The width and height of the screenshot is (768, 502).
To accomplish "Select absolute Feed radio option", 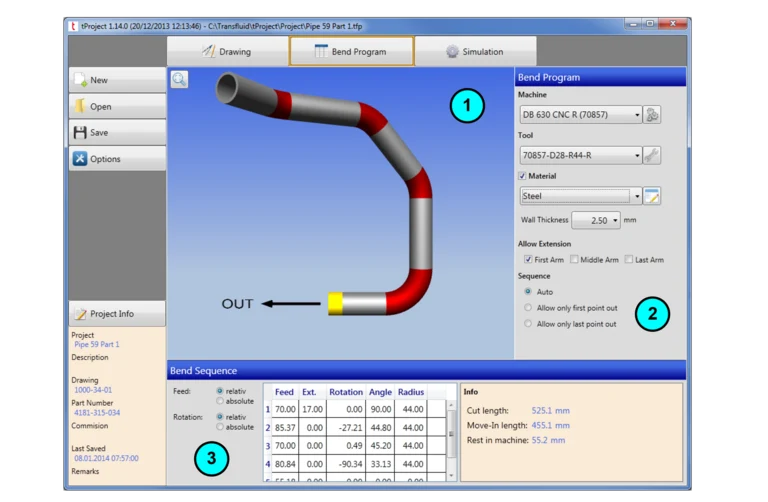I will pos(221,401).
